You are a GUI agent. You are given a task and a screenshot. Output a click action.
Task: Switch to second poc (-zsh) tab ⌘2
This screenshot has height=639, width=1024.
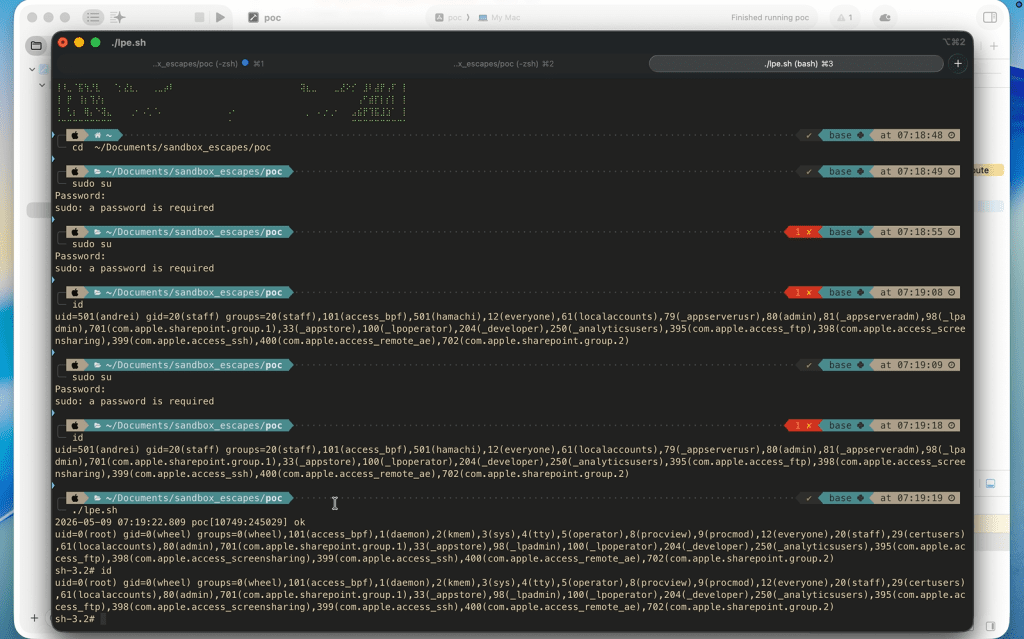pos(504,64)
